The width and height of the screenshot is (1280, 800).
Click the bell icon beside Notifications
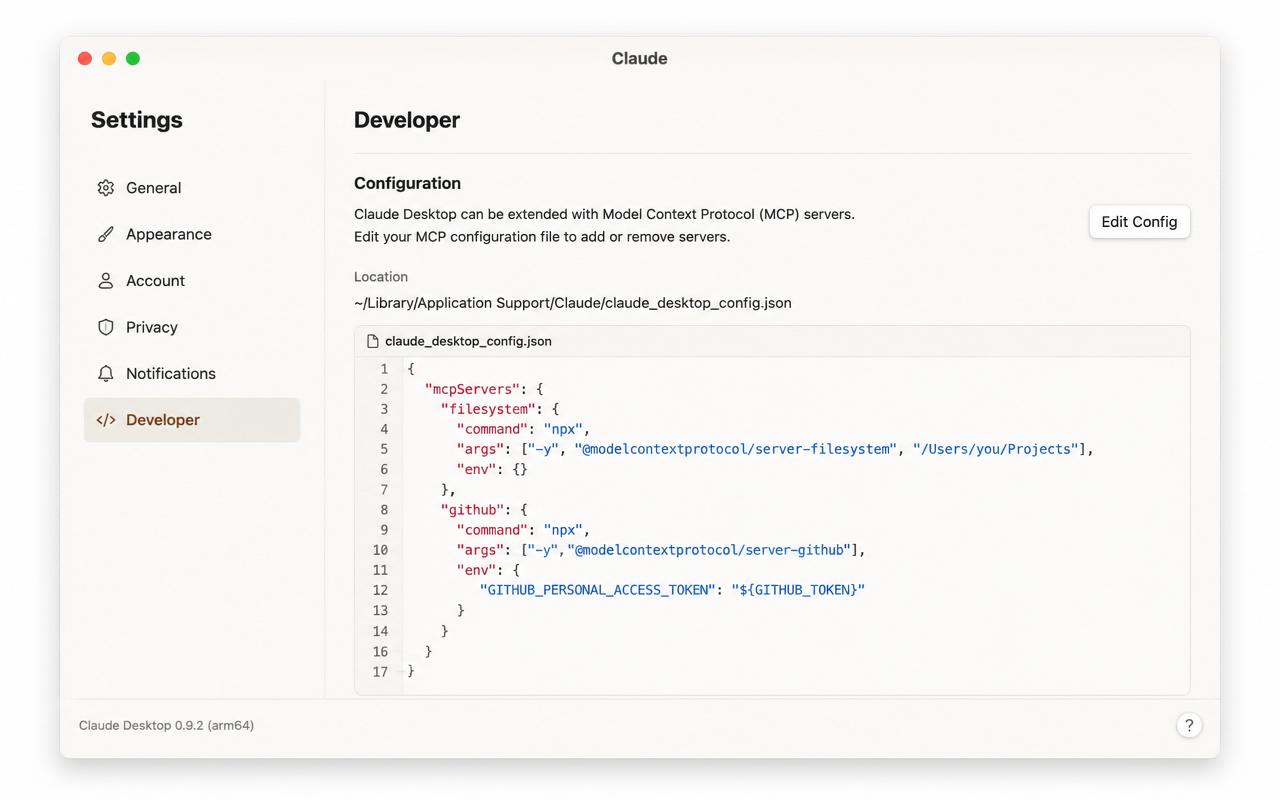click(106, 373)
